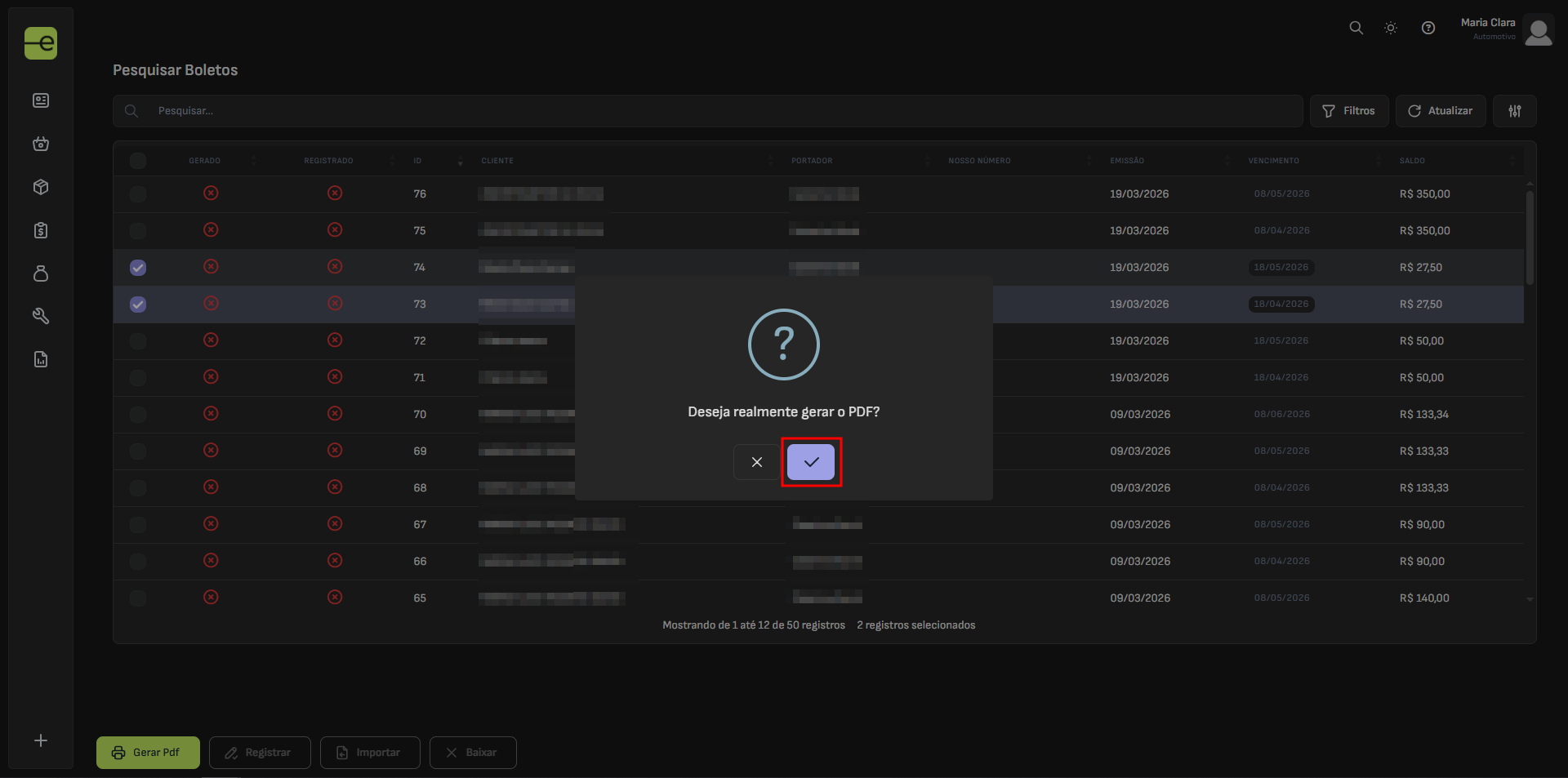This screenshot has width=1568, height=778.
Task: Toggle light theme with the sun icon
Action: (x=1391, y=28)
